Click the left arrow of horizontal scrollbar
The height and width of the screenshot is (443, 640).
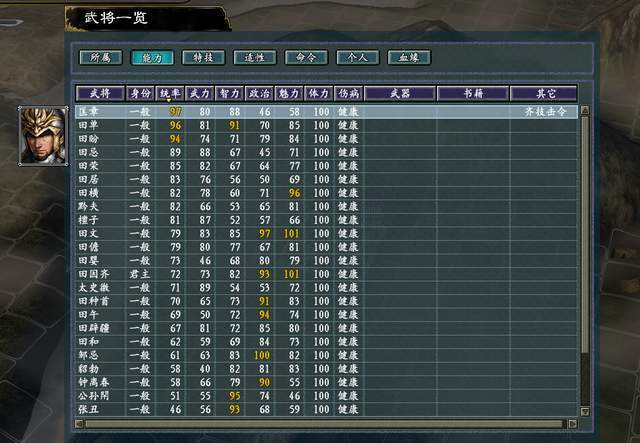coord(79,424)
